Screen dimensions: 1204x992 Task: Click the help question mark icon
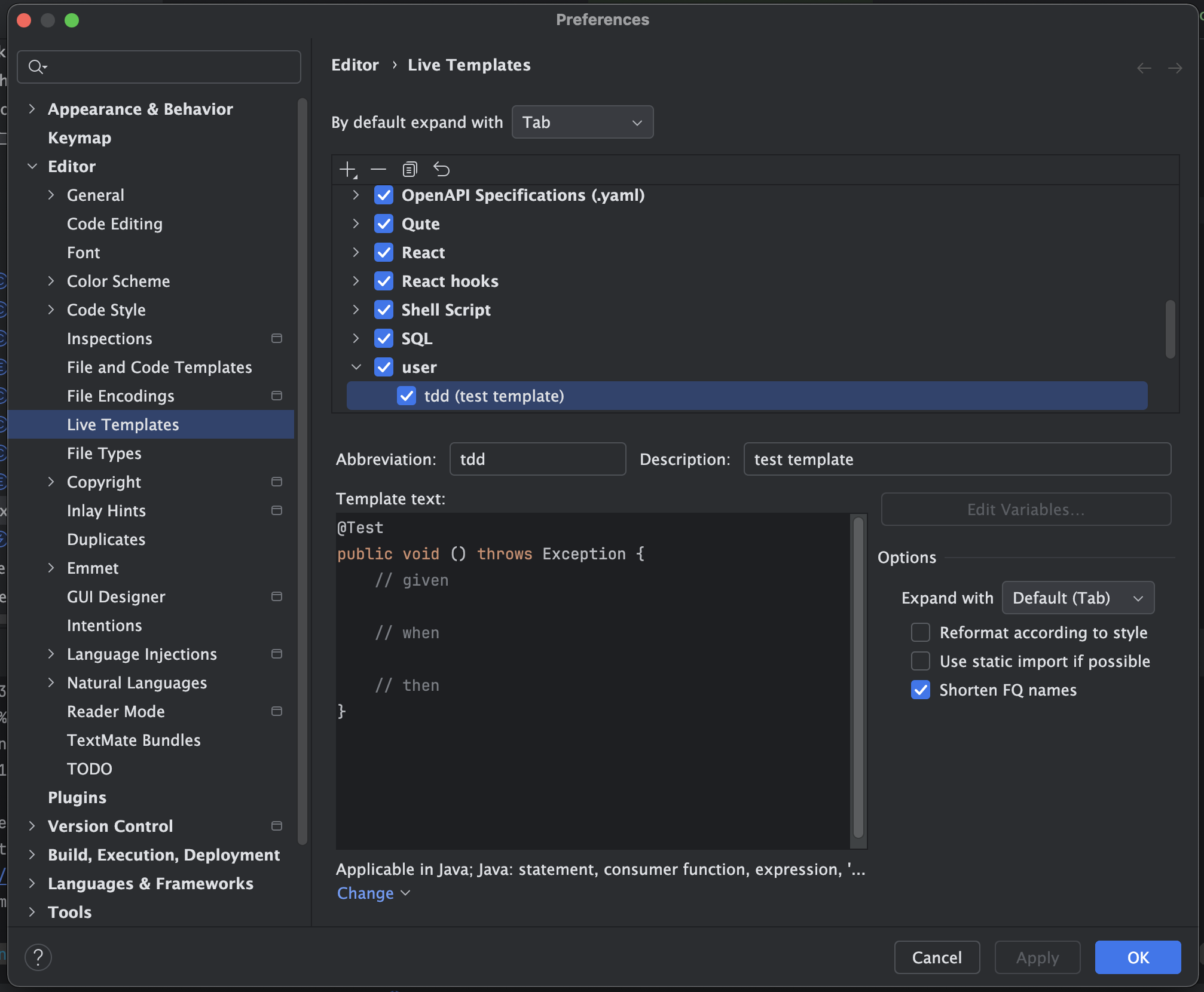[38, 957]
